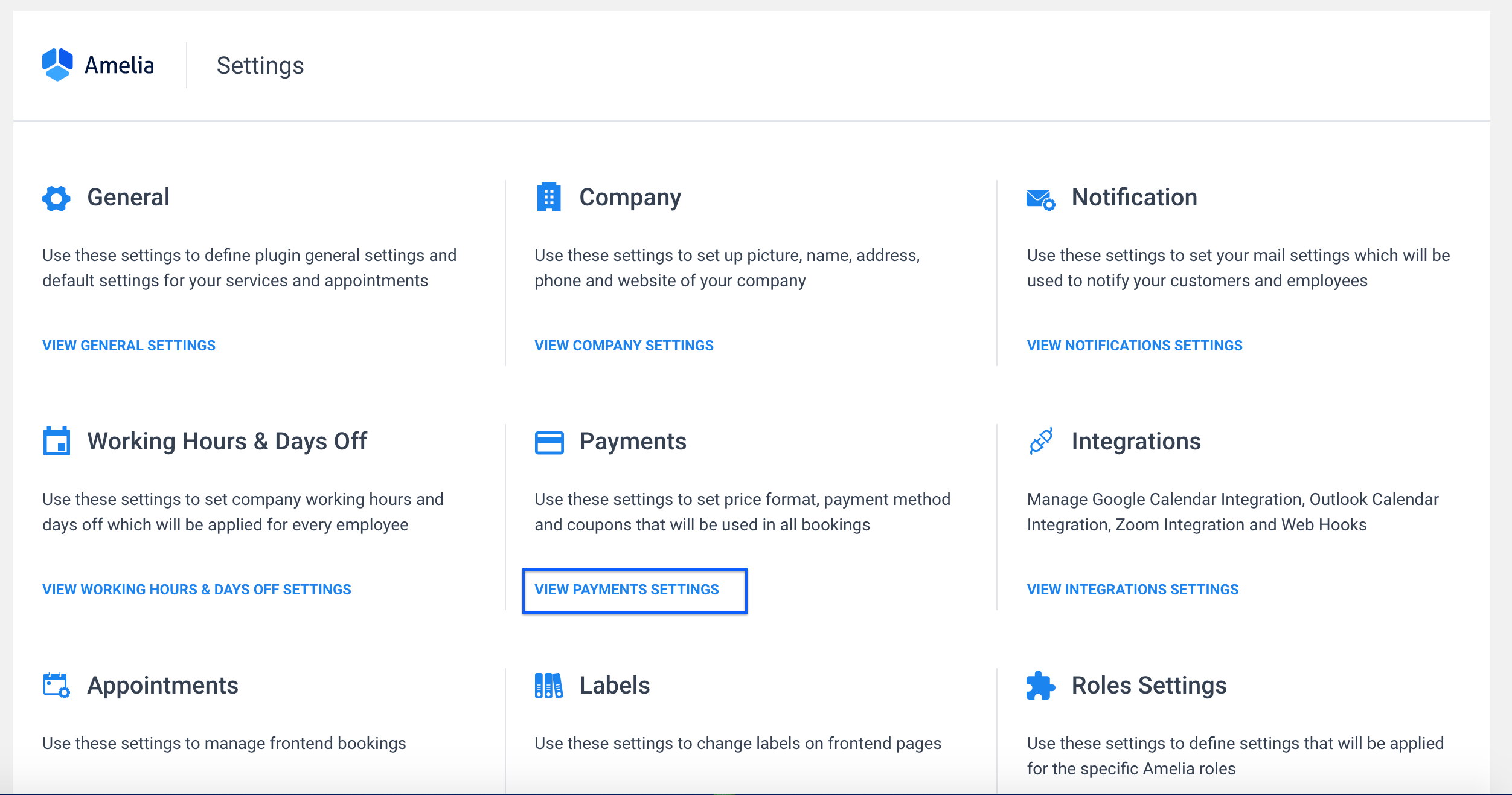This screenshot has width=1512, height=795.
Task: Click the Appointments calendar icon
Action: click(57, 686)
